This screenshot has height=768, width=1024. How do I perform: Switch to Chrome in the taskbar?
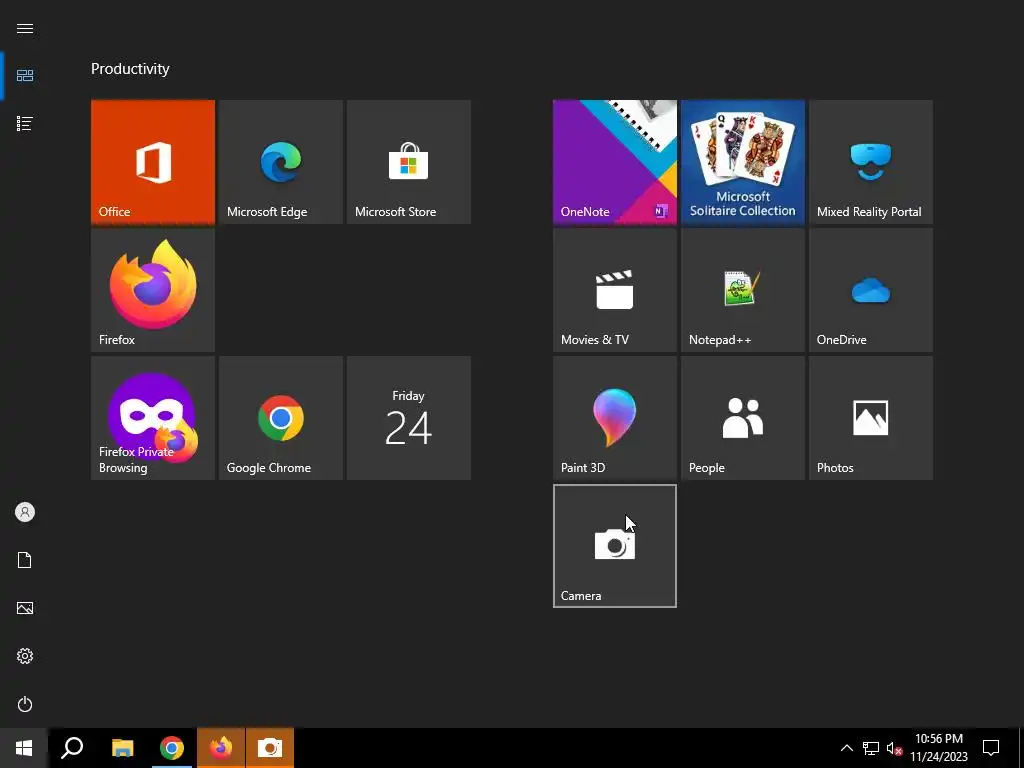(172, 748)
